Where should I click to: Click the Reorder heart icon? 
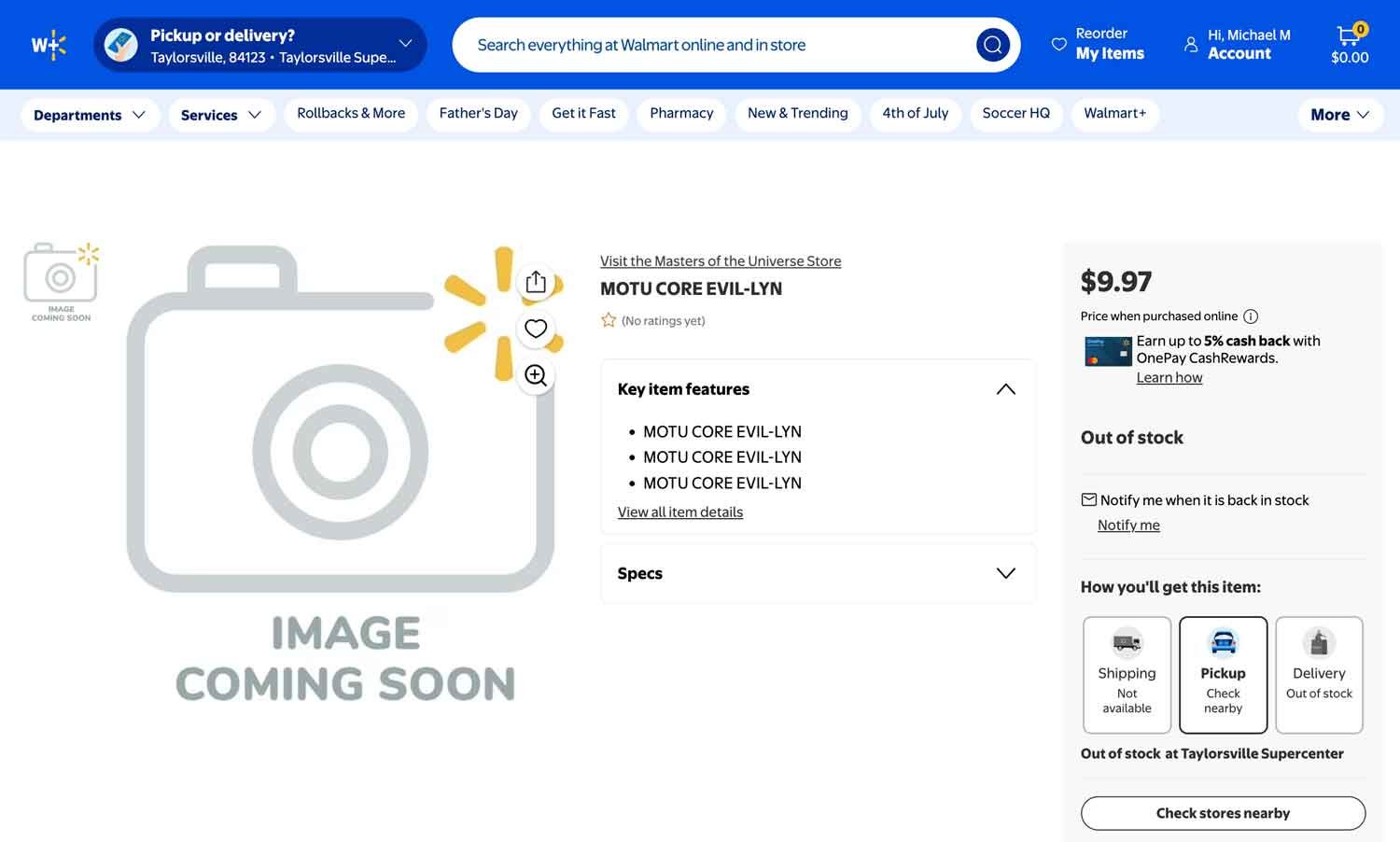click(x=1058, y=44)
